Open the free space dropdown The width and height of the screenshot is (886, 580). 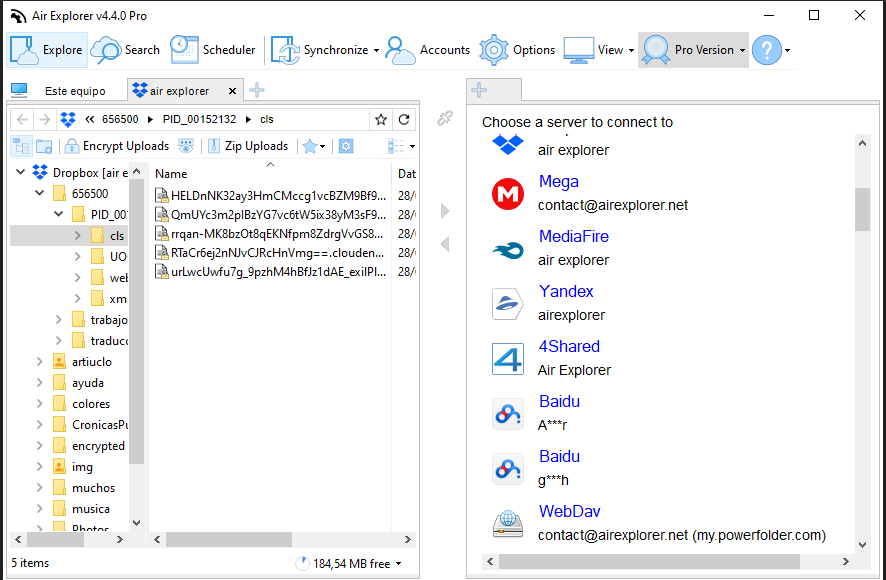pos(398,564)
